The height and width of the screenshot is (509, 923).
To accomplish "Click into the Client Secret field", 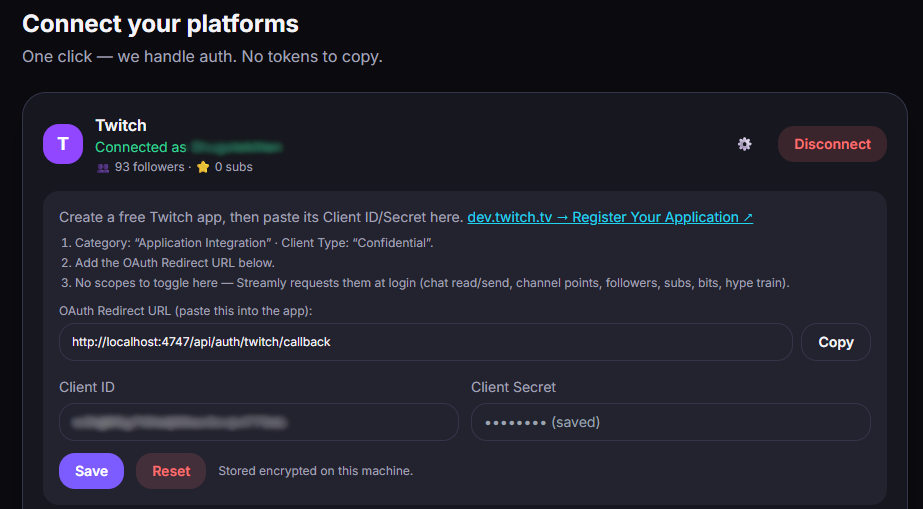I will [x=670, y=422].
